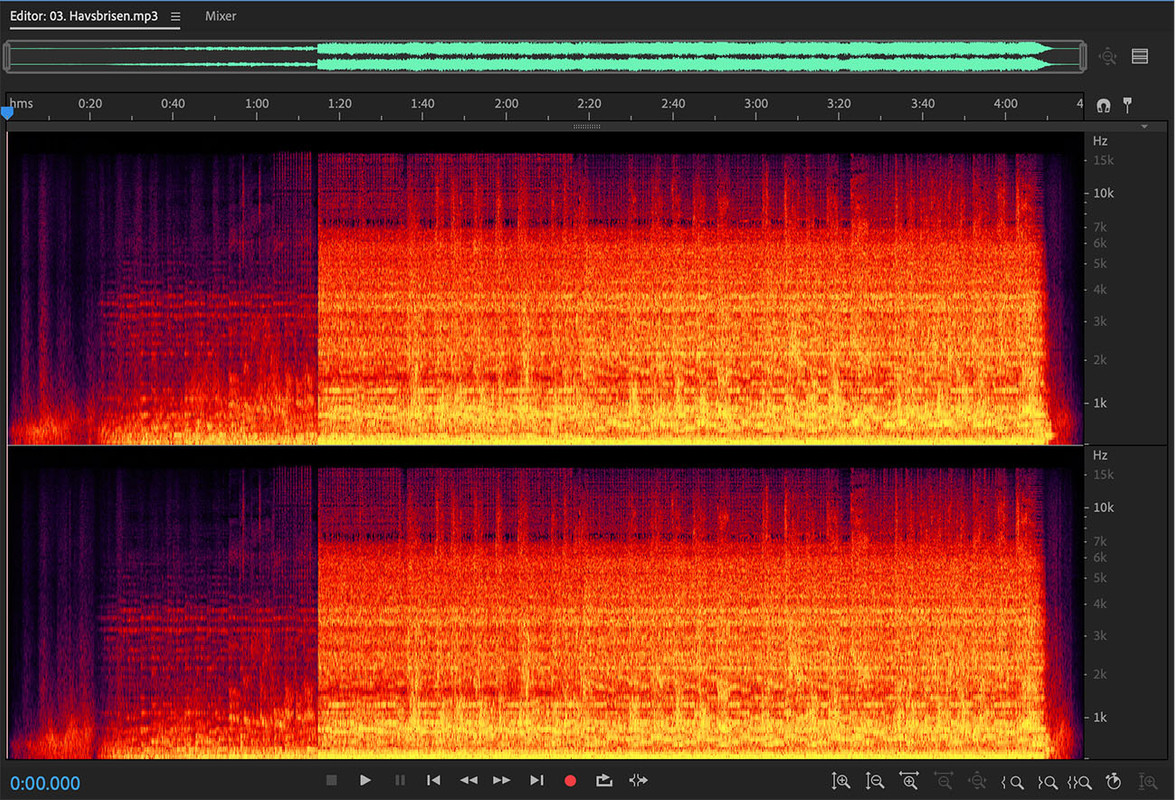
Task: Click the last zoom icon in bottom toolbar
Action: pos(1148,781)
